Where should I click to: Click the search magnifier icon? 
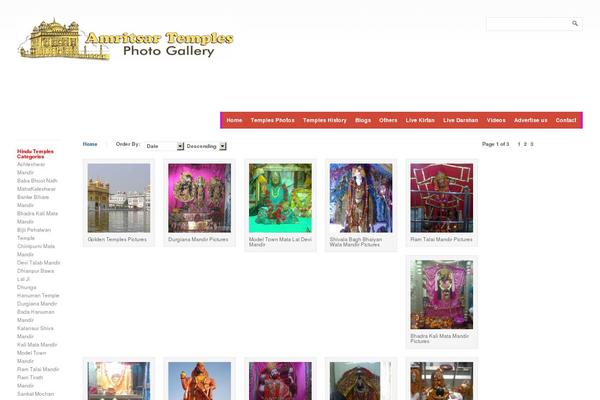tap(575, 24)
